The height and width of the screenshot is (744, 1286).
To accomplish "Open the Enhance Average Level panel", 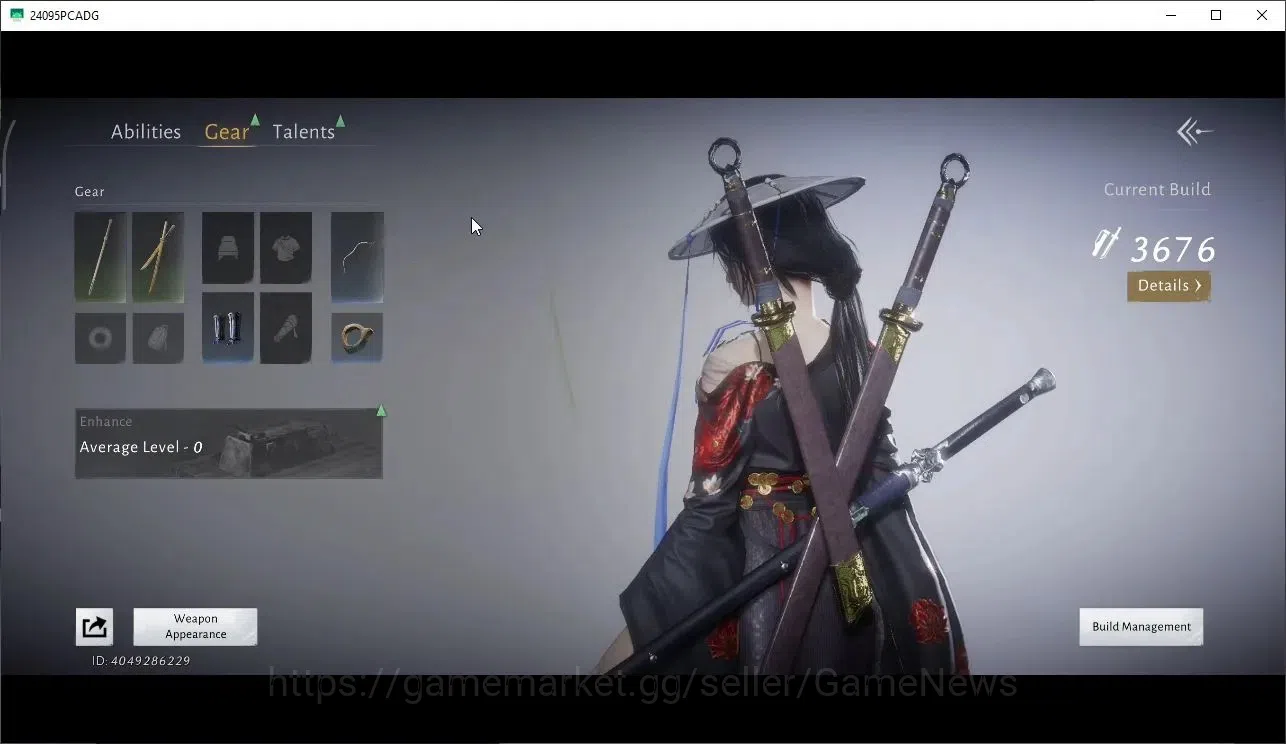I will coord(229,443).
